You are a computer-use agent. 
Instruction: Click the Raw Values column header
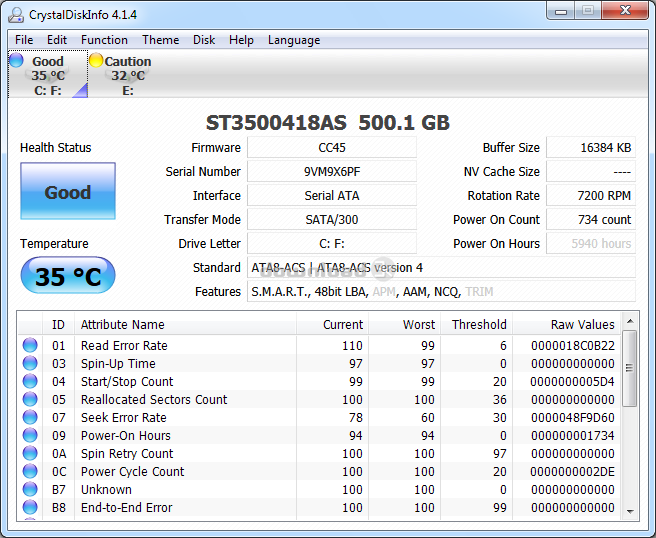pos(566,324)
